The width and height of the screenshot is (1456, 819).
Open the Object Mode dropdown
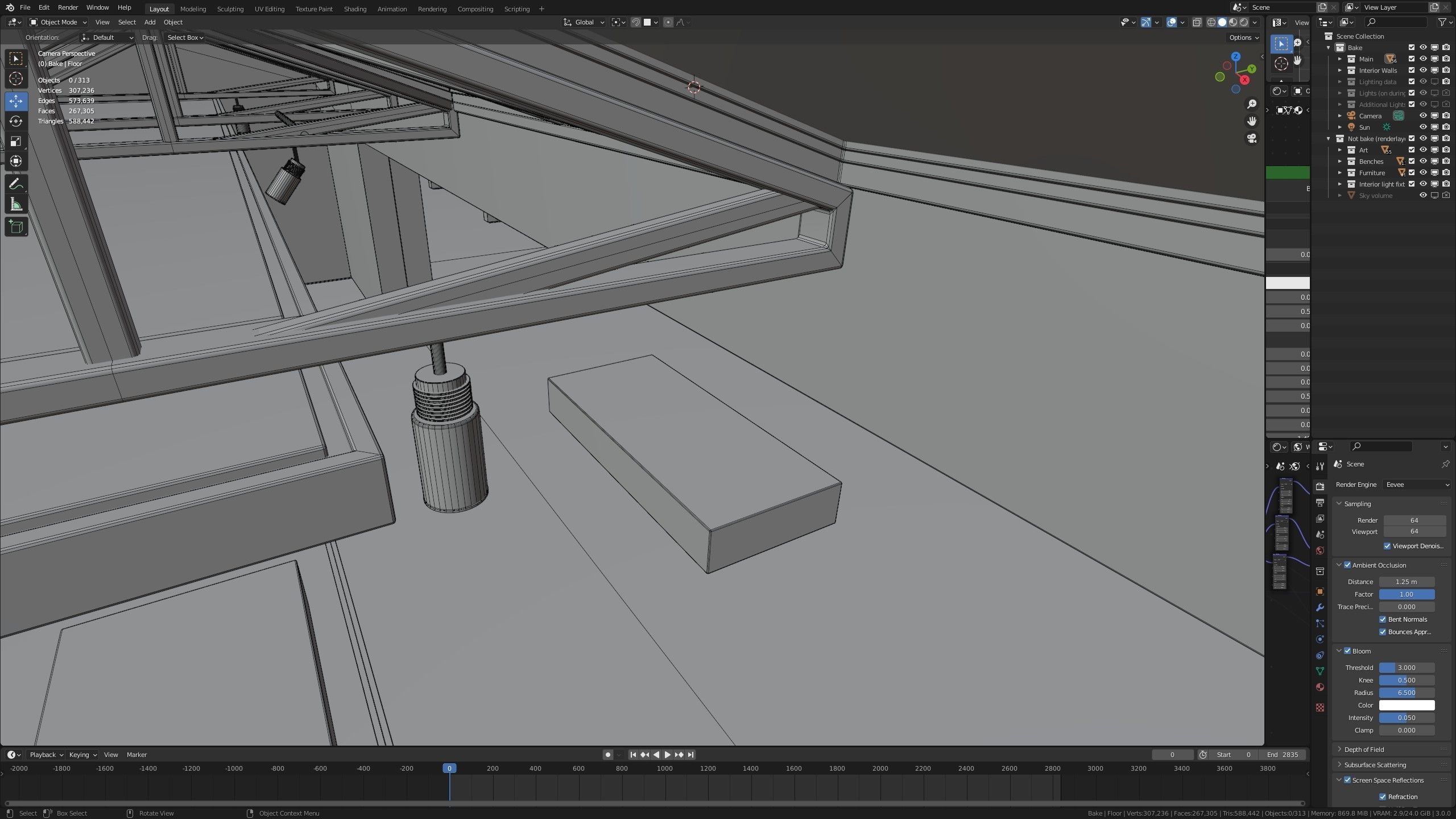pos(58,22)
